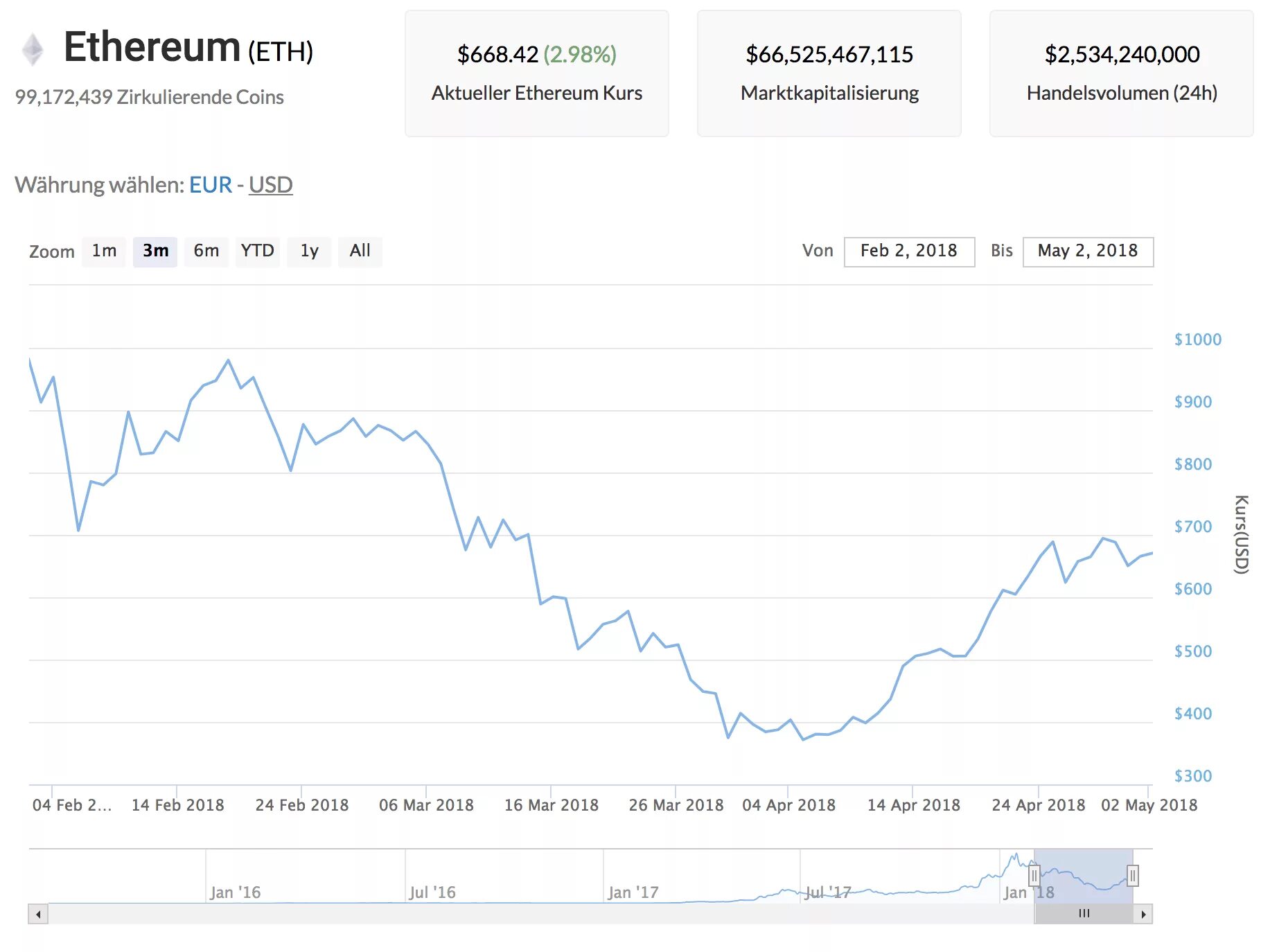Click the 14 Feb 2018 axis date
The height and width of the screenshot is (952, 1261).
[178, 805]
